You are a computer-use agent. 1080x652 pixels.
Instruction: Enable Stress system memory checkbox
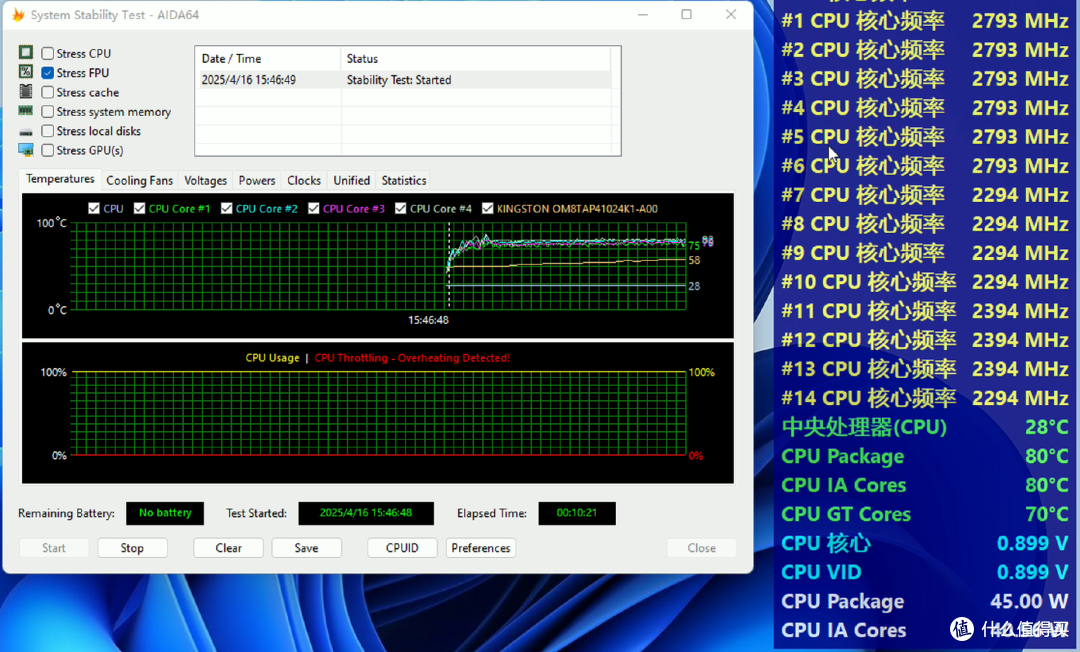click(48, 112)
